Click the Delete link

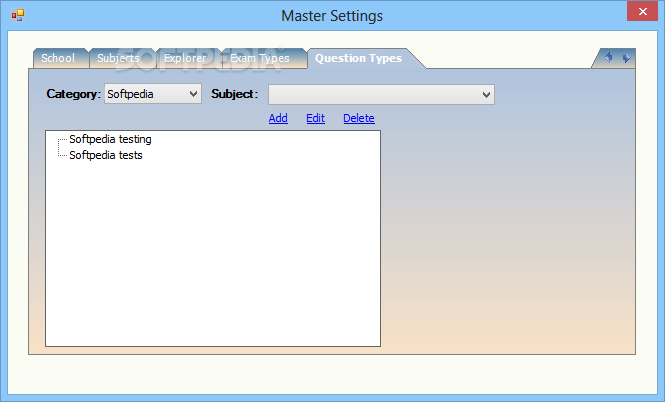[359, 118]
